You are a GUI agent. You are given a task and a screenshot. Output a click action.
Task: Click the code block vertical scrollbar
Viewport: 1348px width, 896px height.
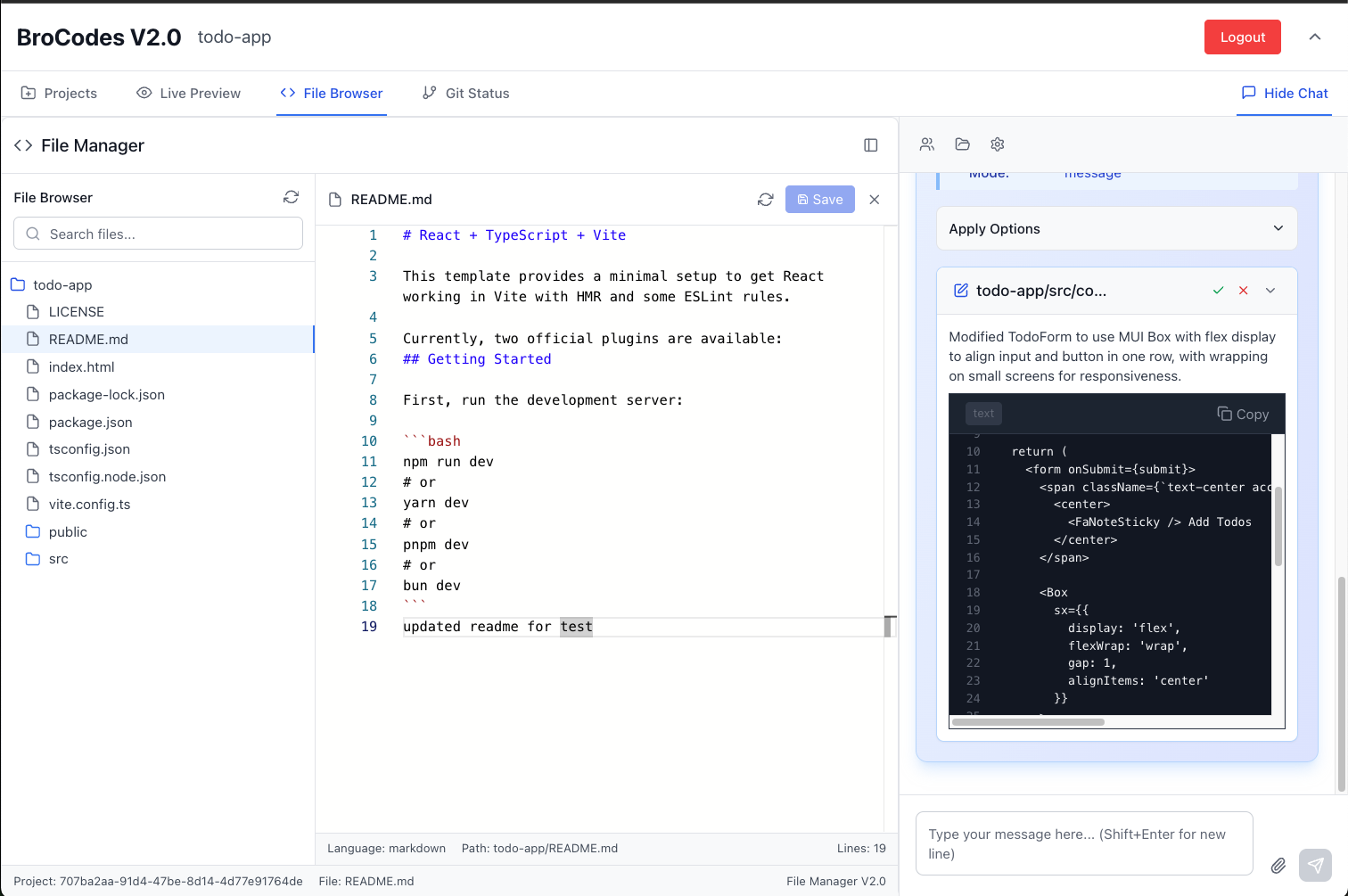[x=1278, y=526]
